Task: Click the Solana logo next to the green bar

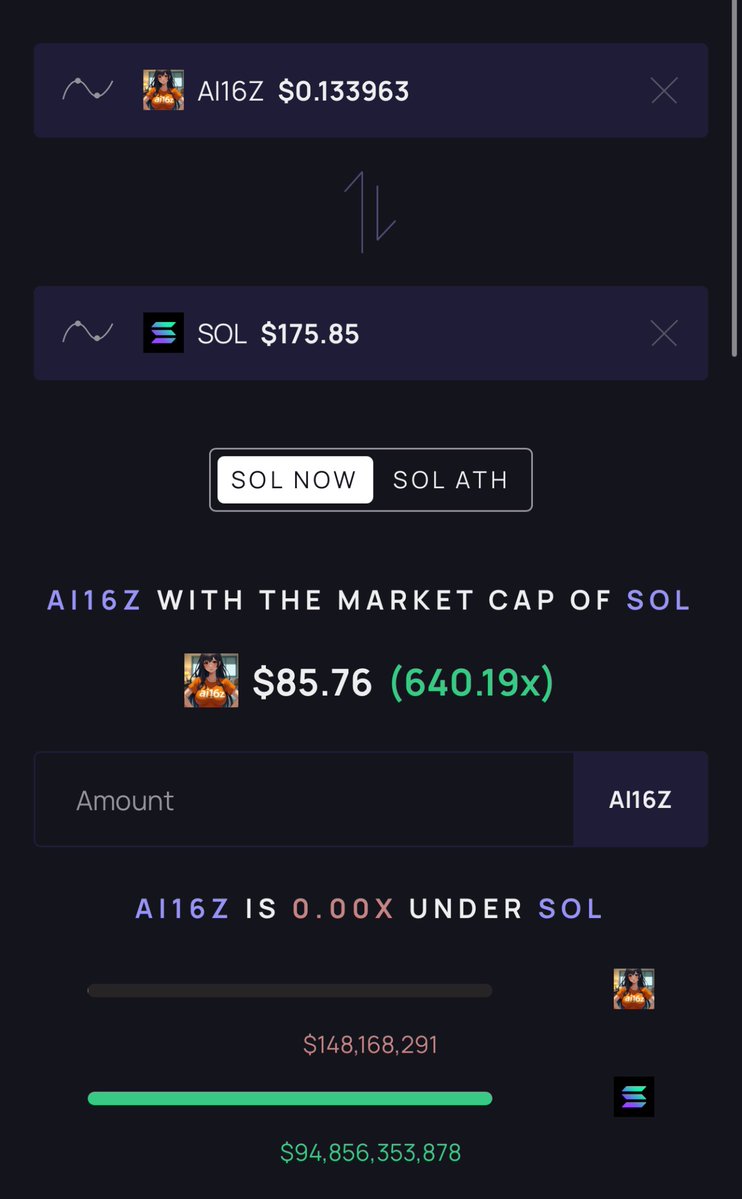Action: tap(633, 1097)
